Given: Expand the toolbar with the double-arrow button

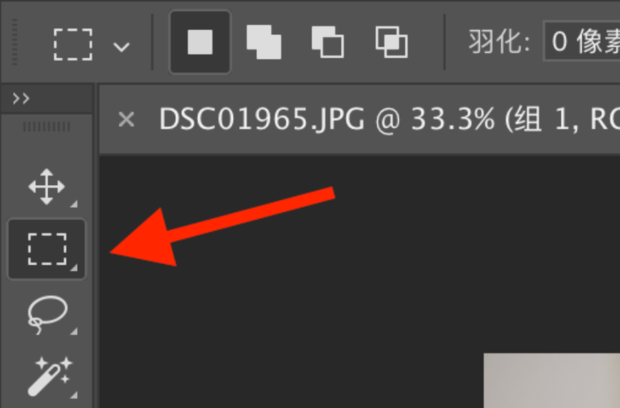Looking at the screenshot, I should pyautogui.click(x=21, y=98).
